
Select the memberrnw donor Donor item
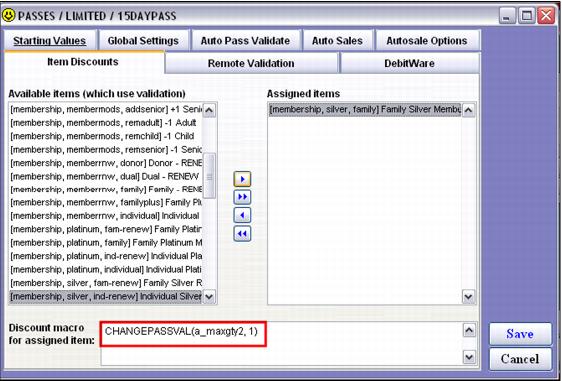[x=106, y=163]
